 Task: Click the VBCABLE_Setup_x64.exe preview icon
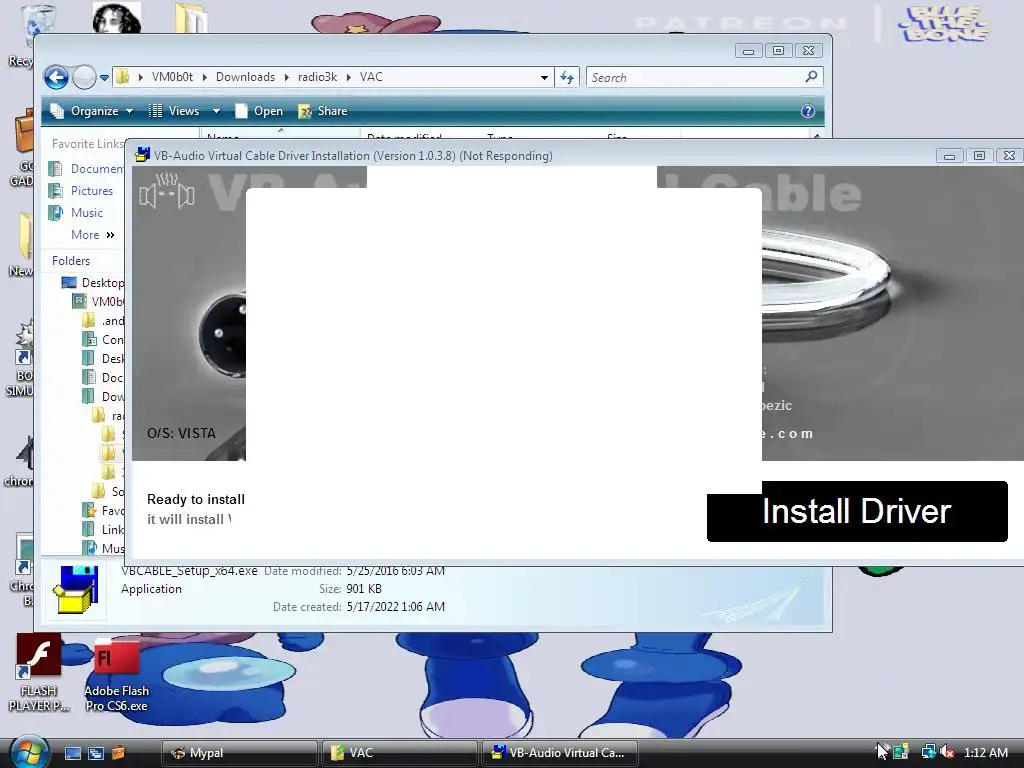pos(76,590)
